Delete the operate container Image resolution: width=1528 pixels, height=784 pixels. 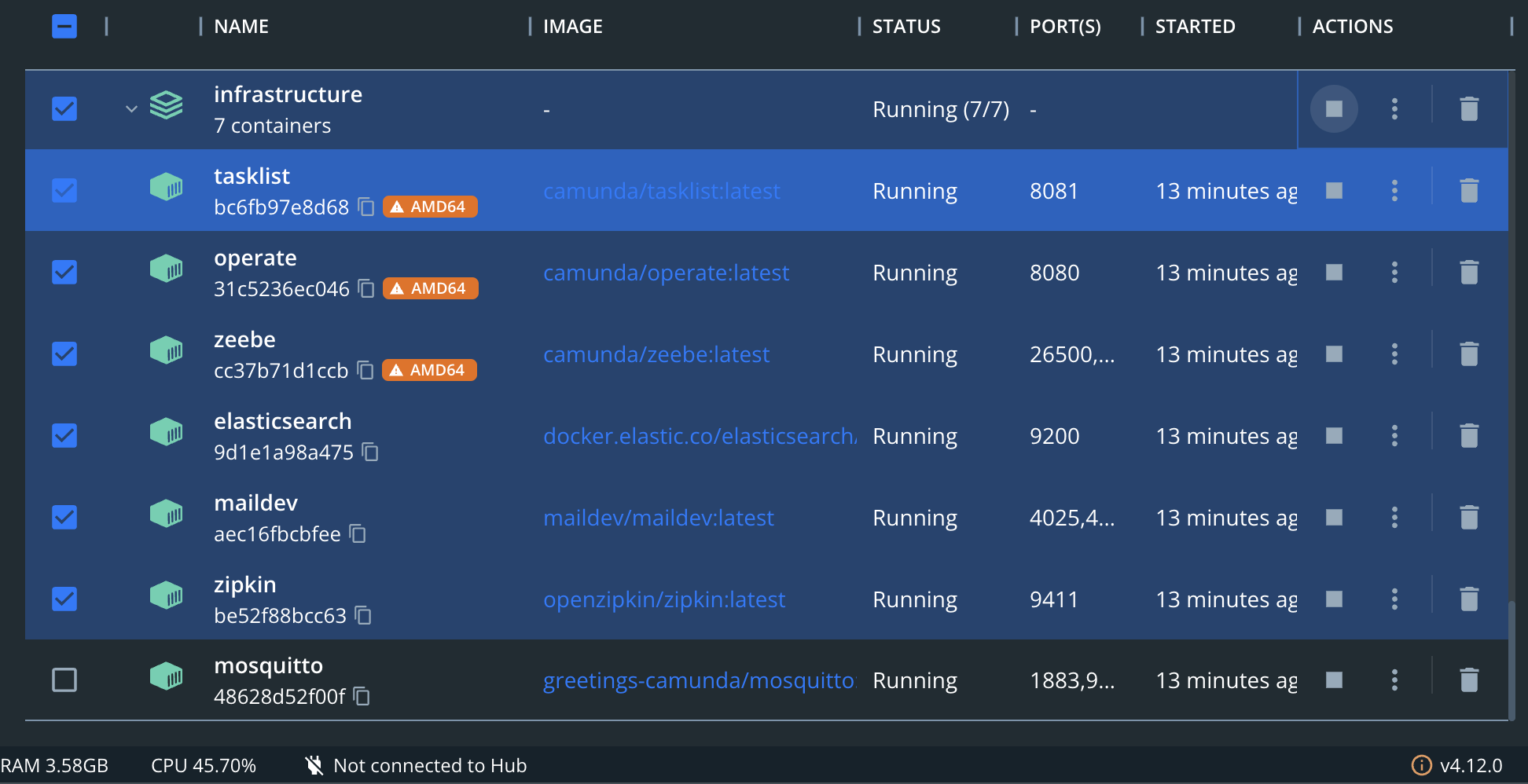(x=1469, y=272)
